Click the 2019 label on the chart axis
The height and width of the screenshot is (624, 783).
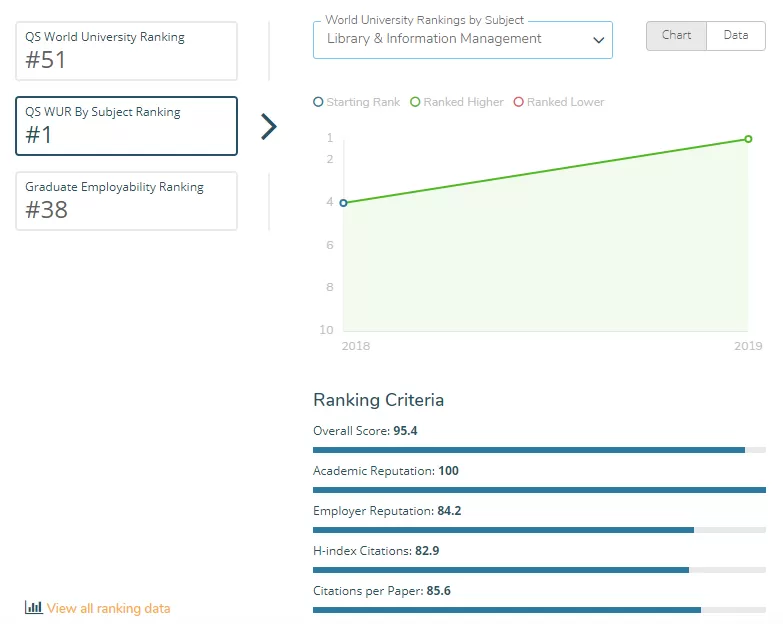[x=748, y=346]
